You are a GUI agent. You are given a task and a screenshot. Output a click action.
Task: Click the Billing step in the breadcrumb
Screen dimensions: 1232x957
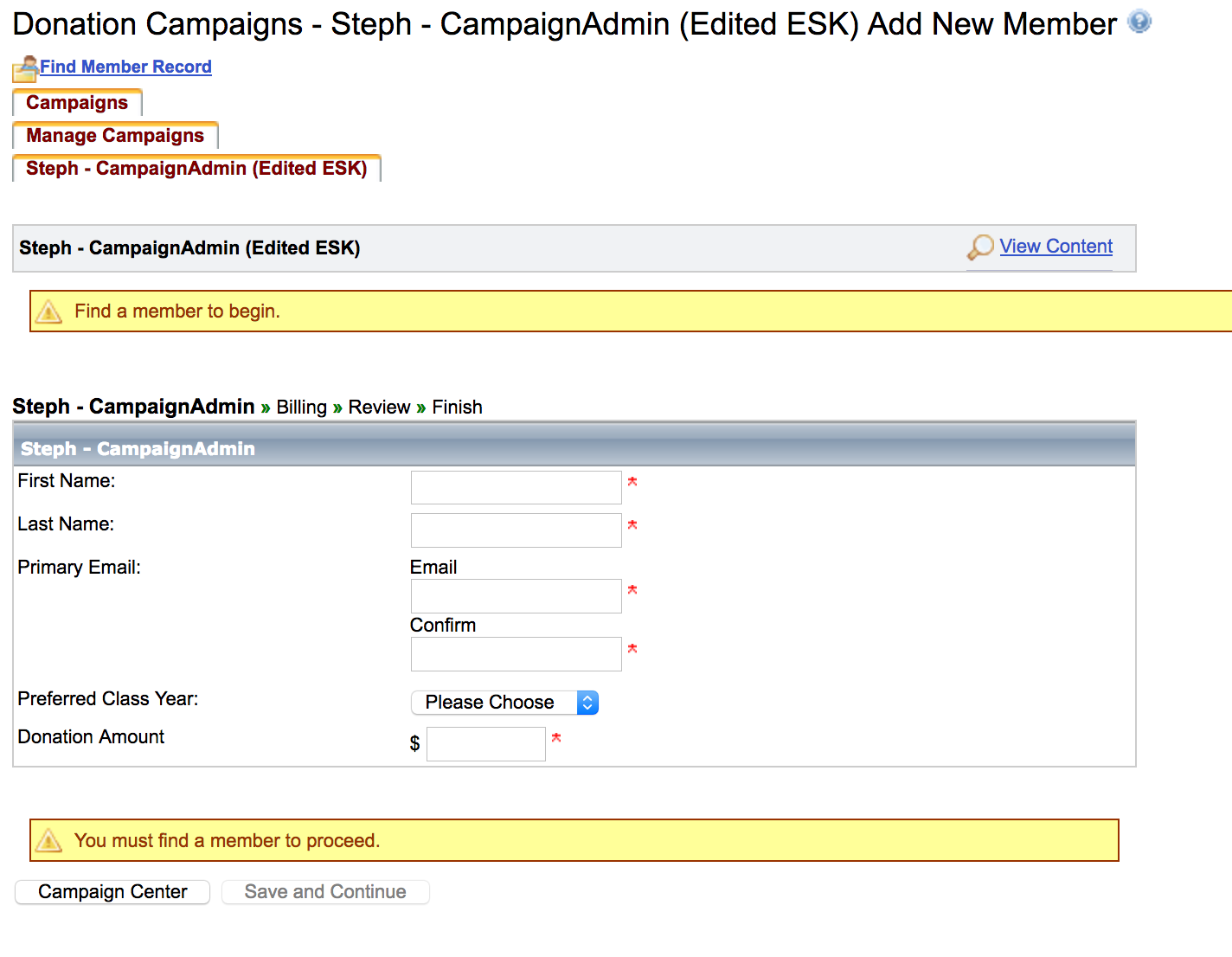pos(301,408)
